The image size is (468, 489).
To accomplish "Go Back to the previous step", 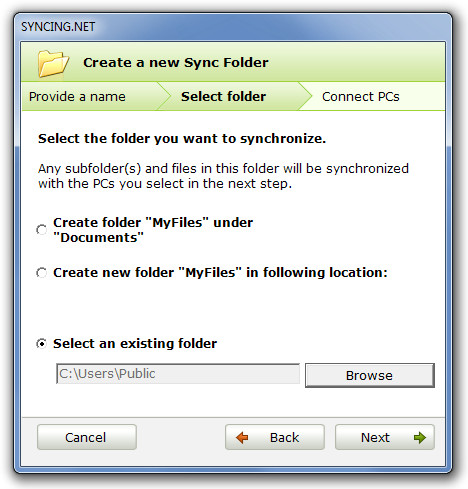I will click(275, 437).
